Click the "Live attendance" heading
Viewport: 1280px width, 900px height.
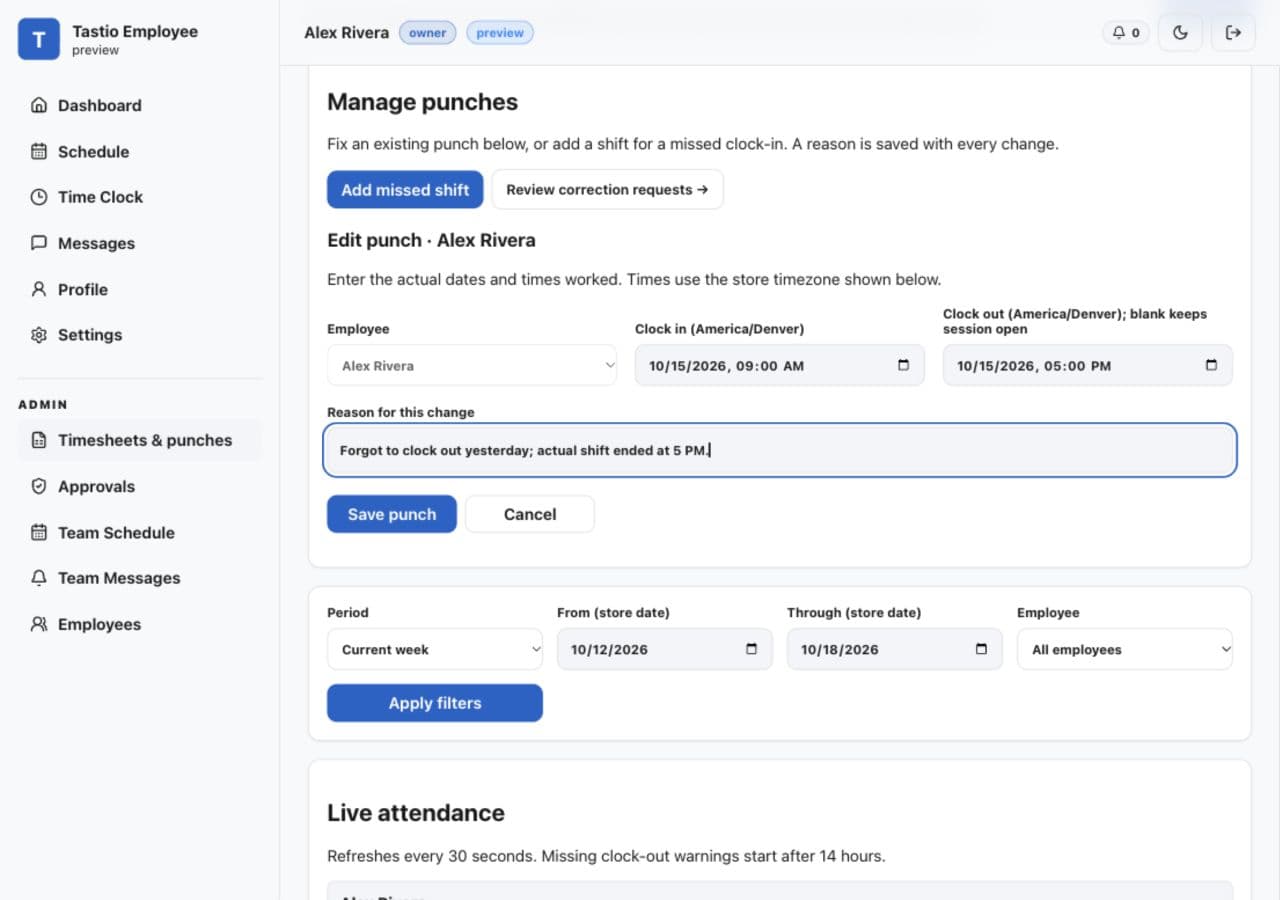[416, 813]
